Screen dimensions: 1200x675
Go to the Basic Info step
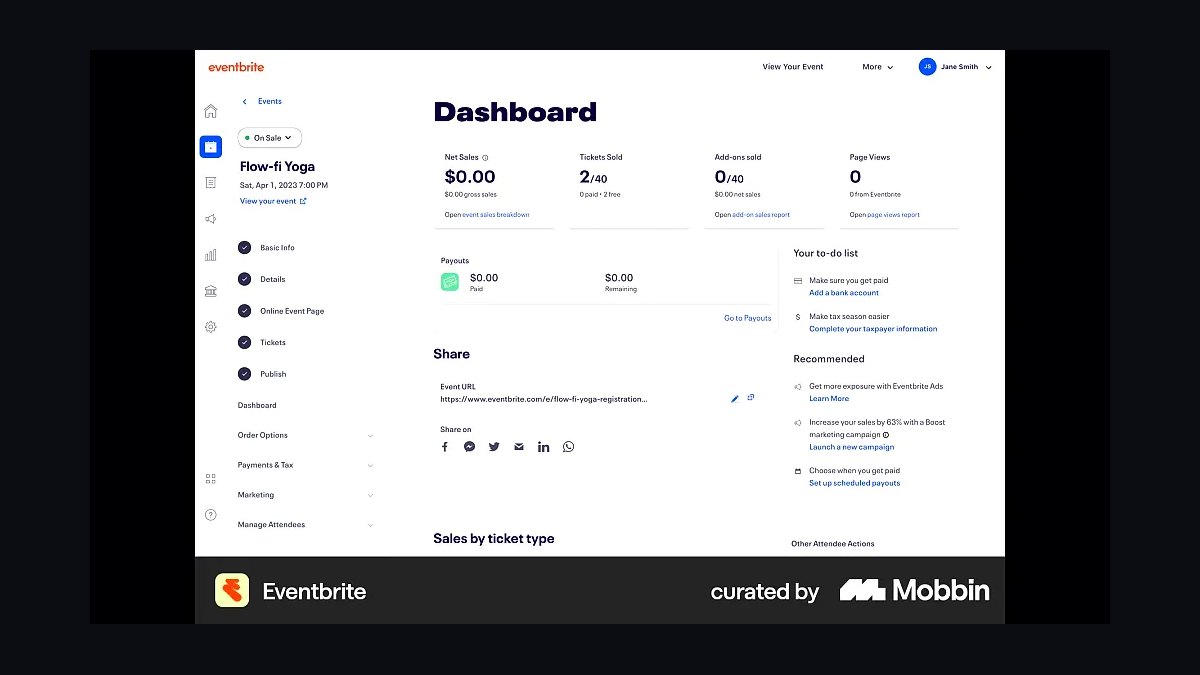coord(267,248)
